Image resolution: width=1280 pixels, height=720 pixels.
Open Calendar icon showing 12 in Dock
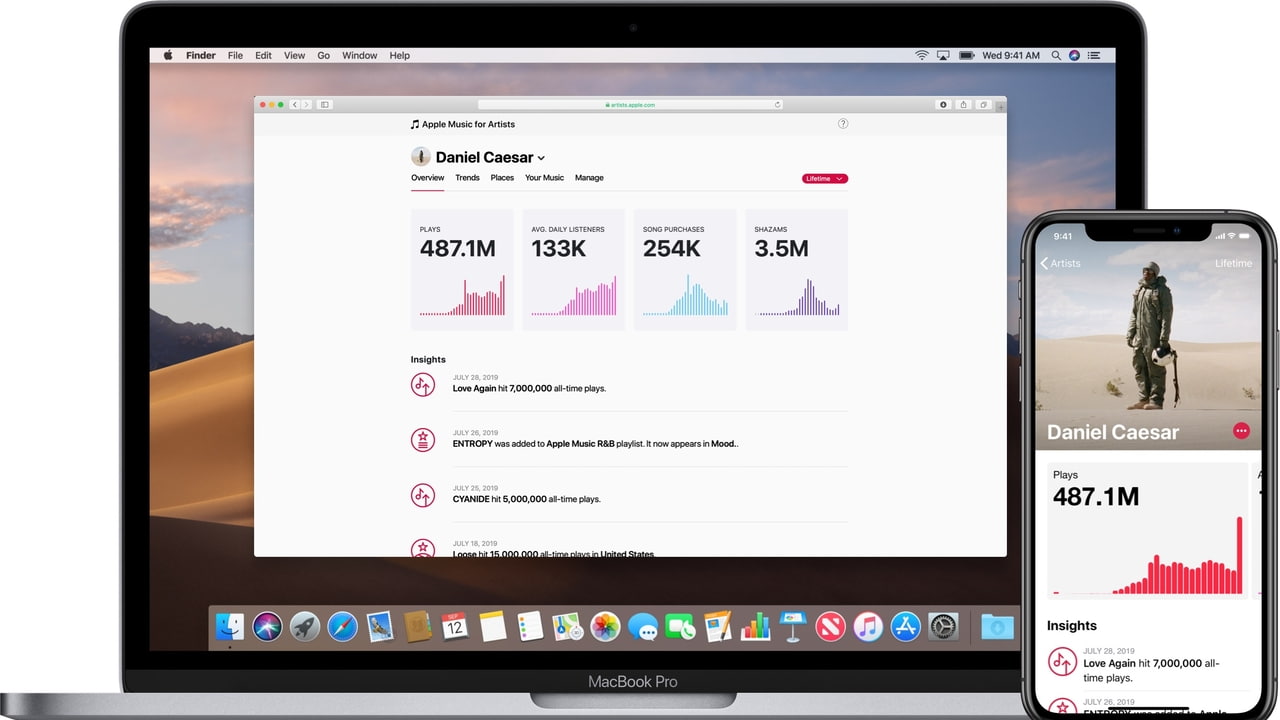tap(455, 626)
